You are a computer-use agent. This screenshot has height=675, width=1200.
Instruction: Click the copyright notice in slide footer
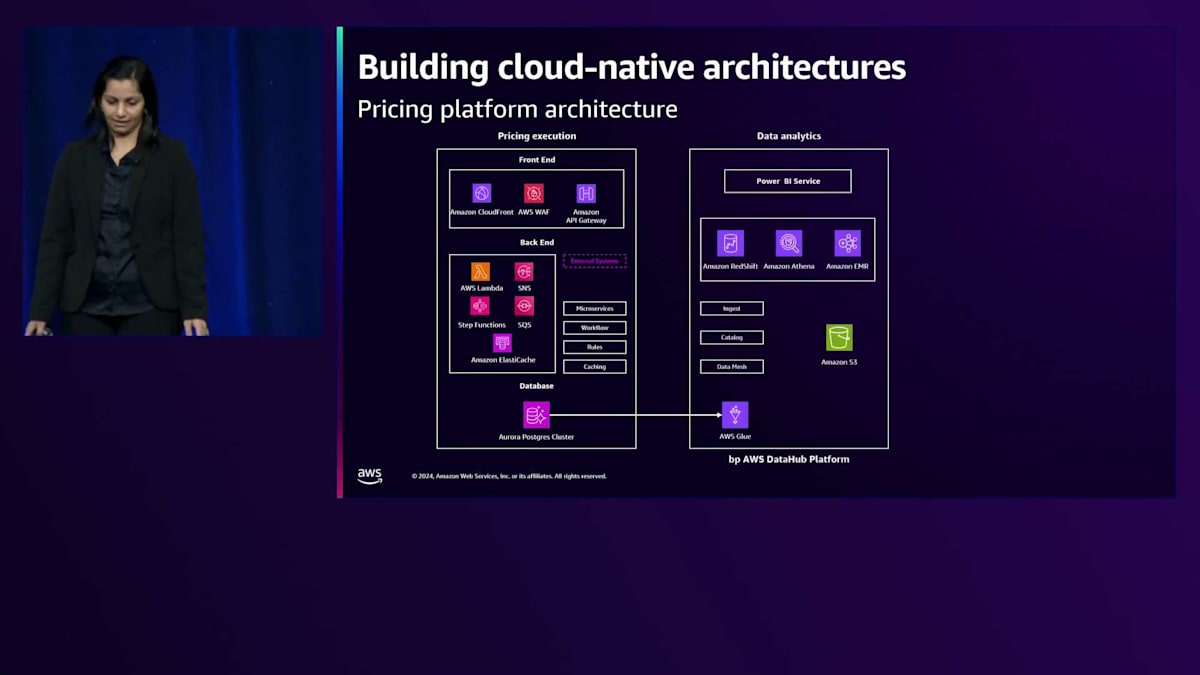click(509, 476)
